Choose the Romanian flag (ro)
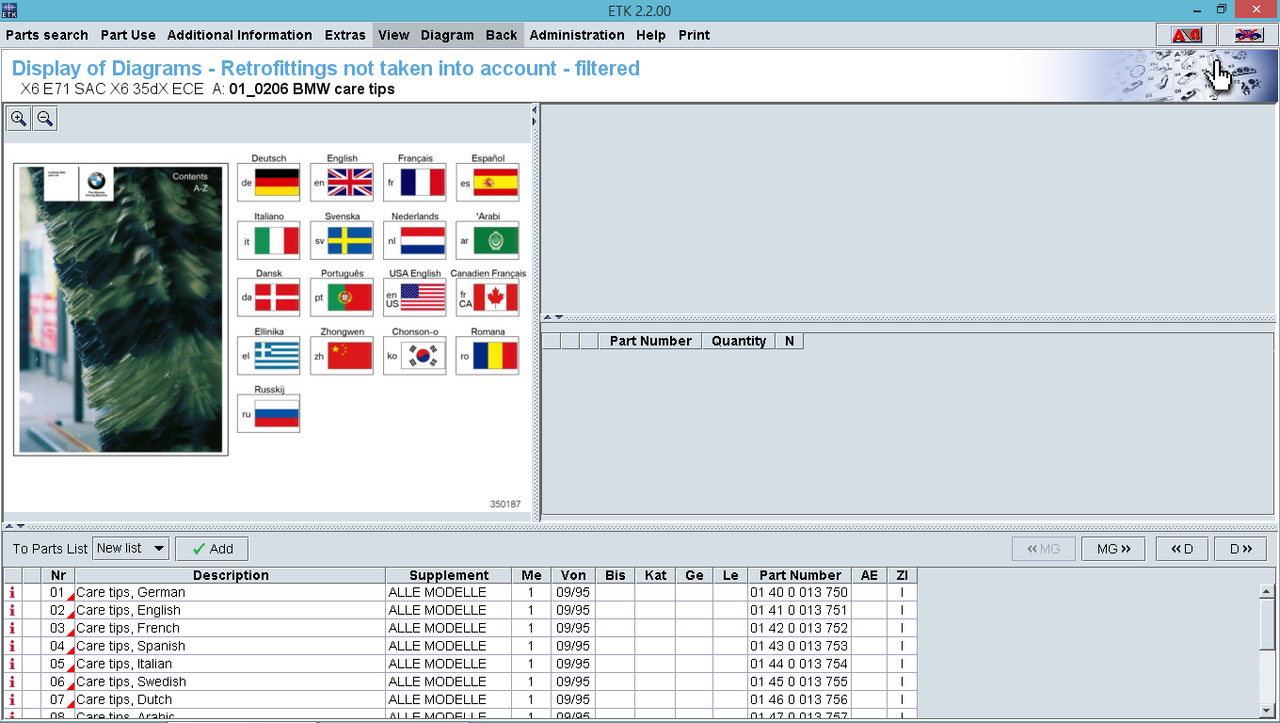 point(495,356)
